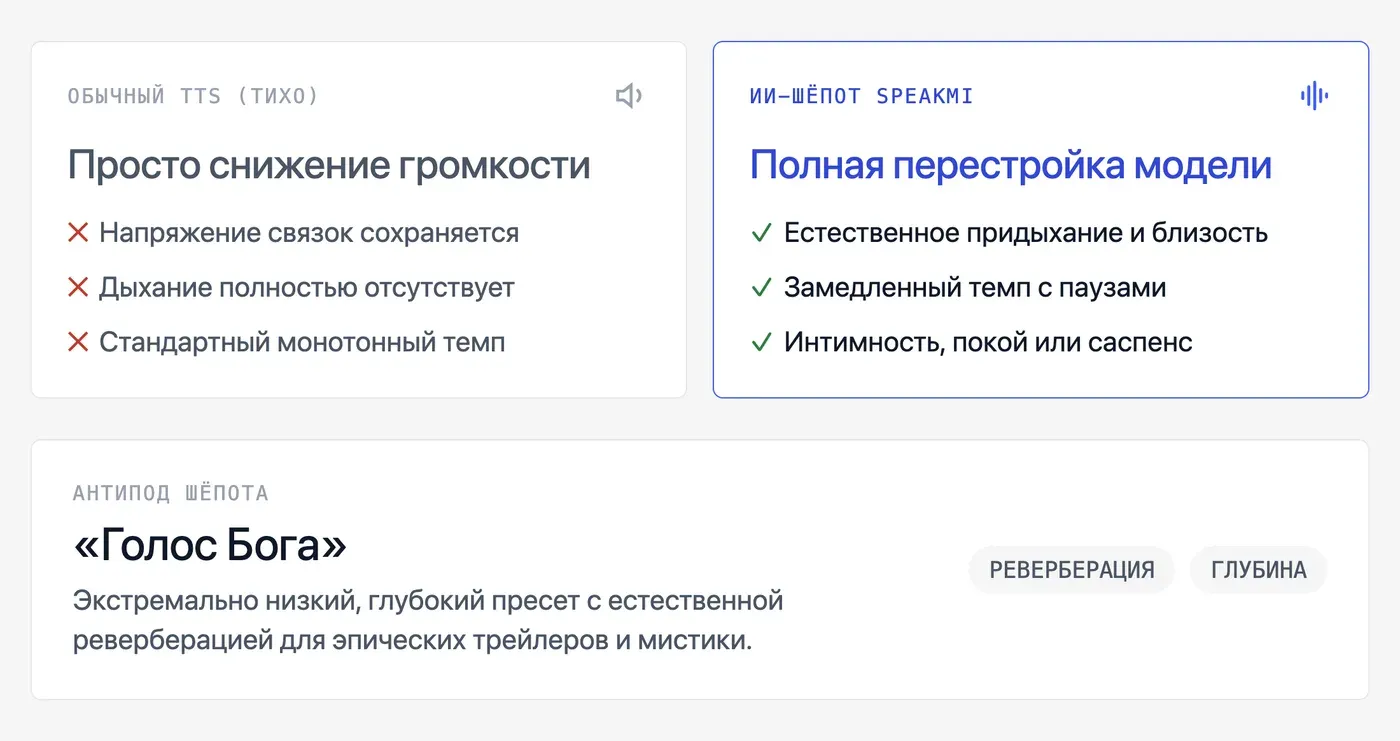Click label АНТИПОД ШЁПОТА

[x=171, y=493]
